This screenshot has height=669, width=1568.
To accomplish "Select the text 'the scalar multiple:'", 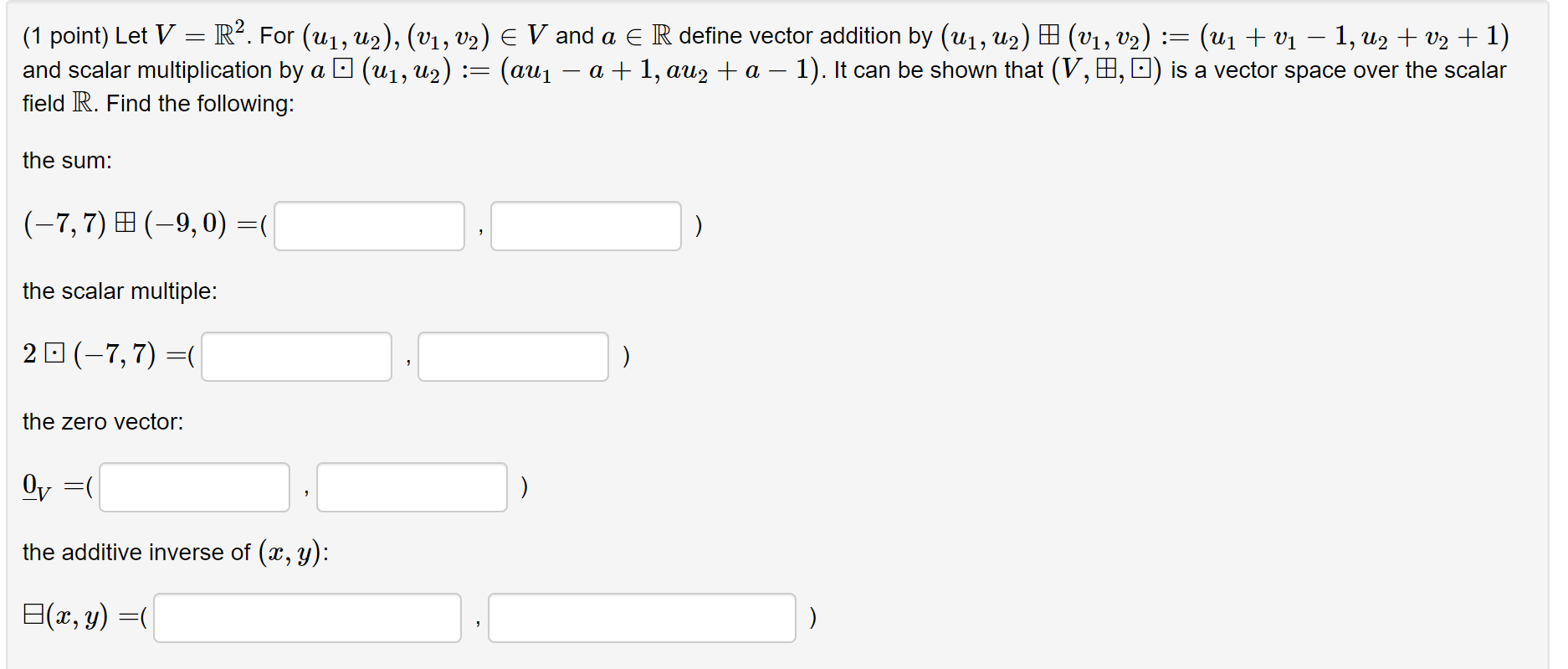I will coord(119,291).
